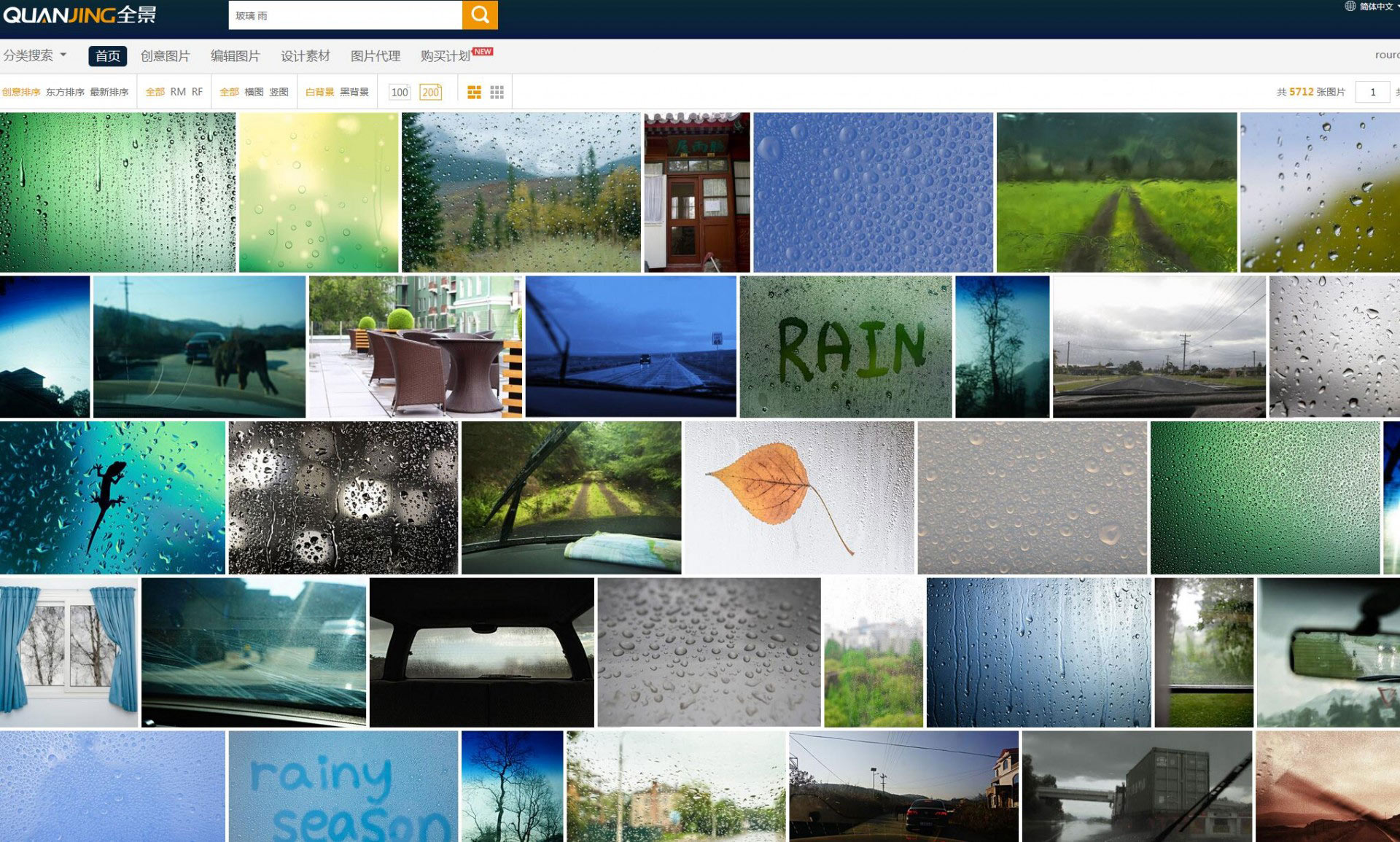This screenshot has width=1400, height=842.
Task: Open the 设计素材 tab
Action: point(306,56)
